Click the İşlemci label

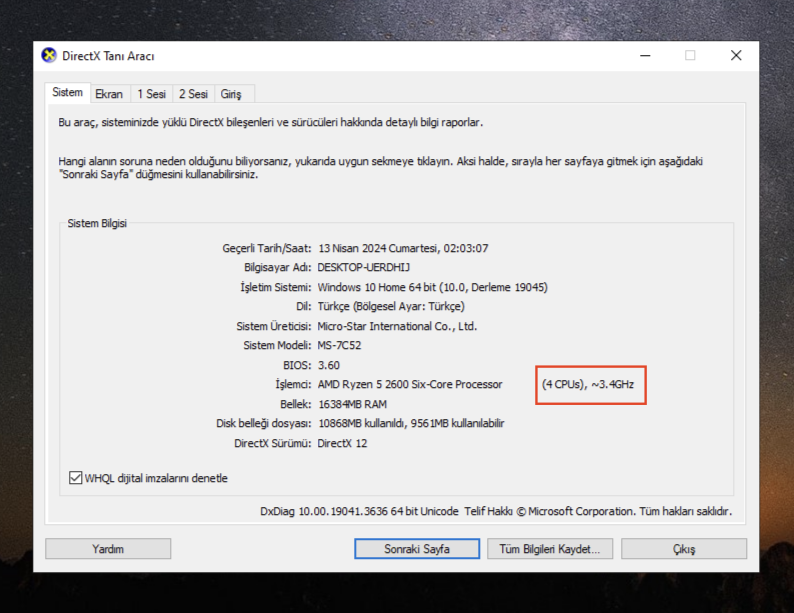[293, 384]
